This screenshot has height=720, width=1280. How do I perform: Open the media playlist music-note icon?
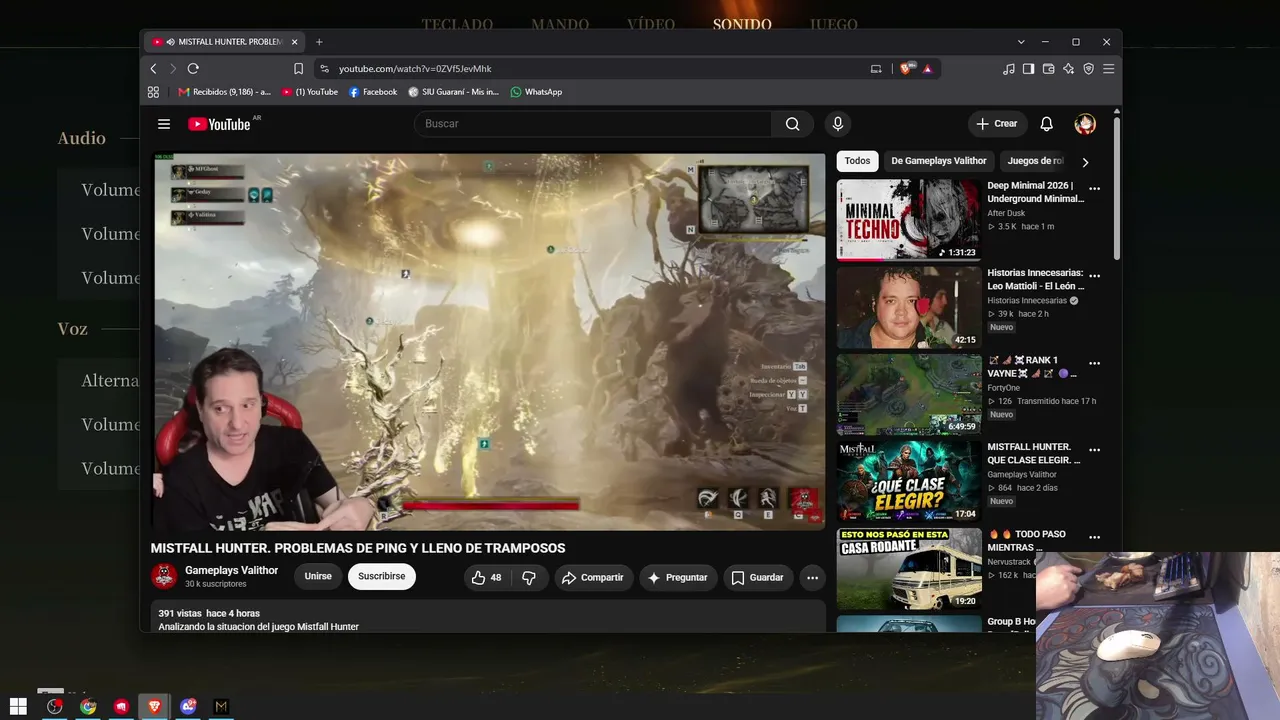coord(1008,69)
